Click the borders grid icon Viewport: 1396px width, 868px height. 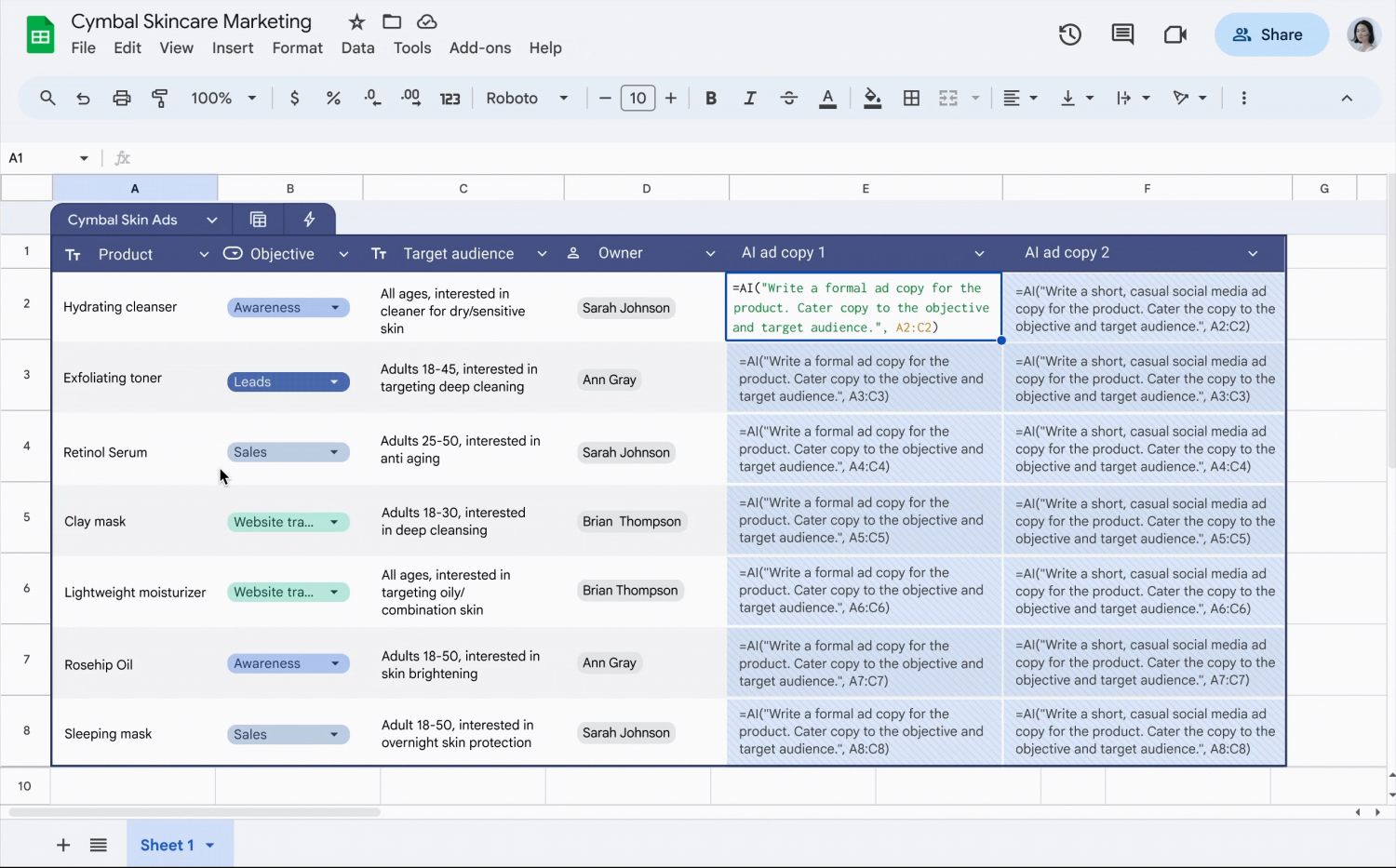911,99
